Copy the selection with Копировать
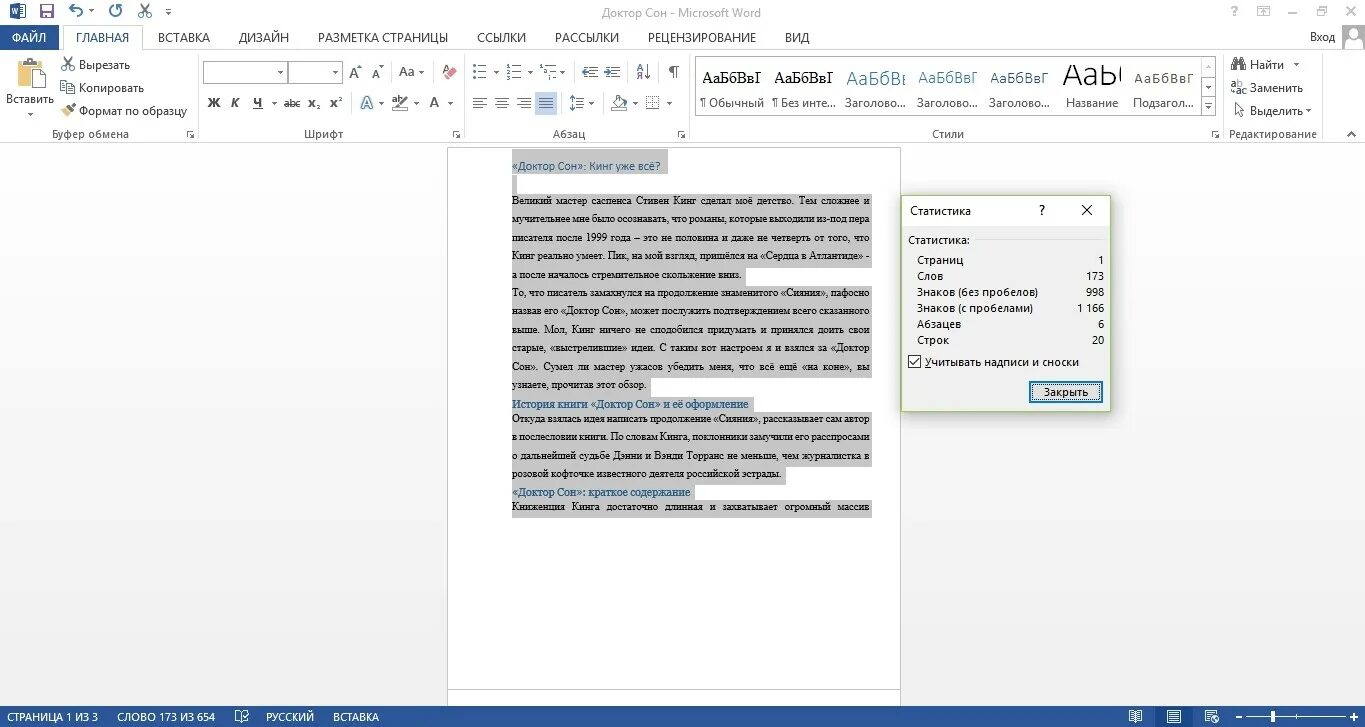 click(101, 88)
